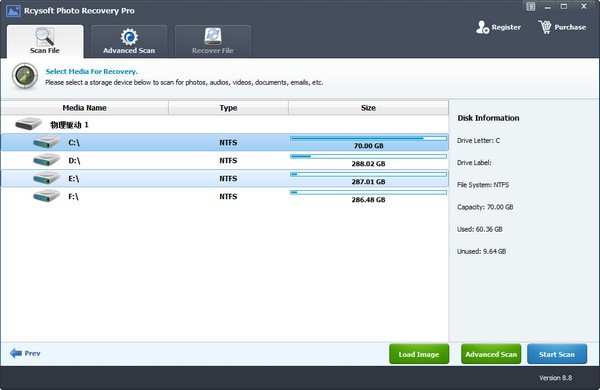Select the E:\ drive name
The height and width of the screenshot is (390, 600).
click(x=73, y=179)
